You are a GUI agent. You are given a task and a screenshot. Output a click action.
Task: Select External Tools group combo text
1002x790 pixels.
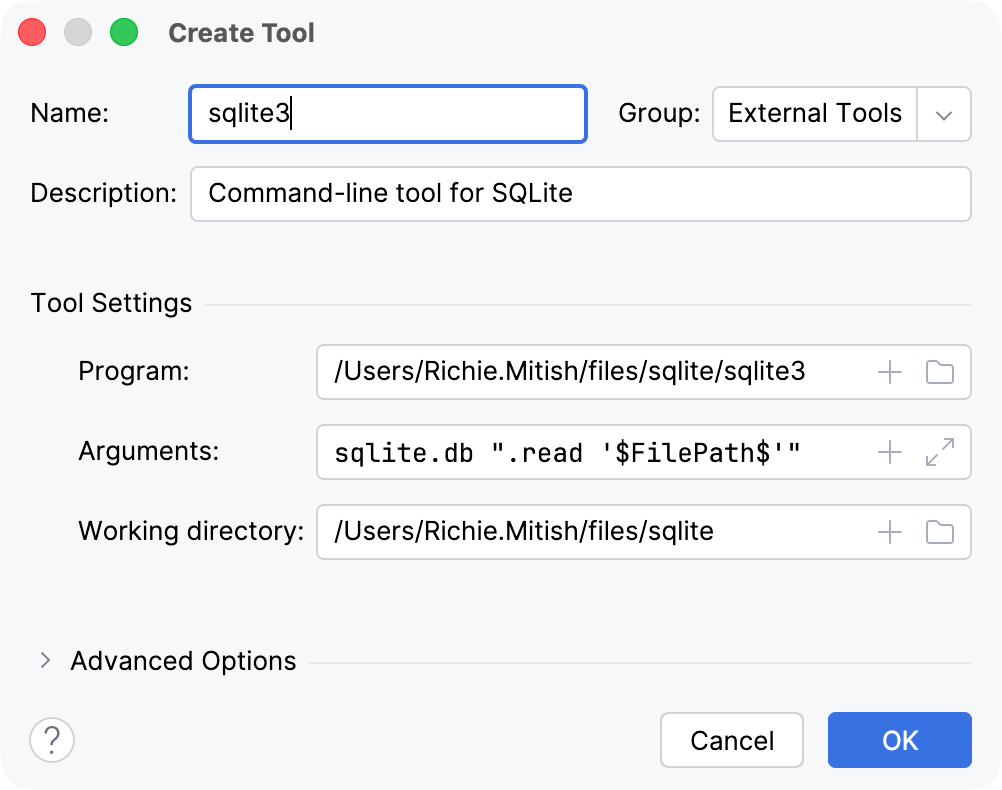coord(815,114)
